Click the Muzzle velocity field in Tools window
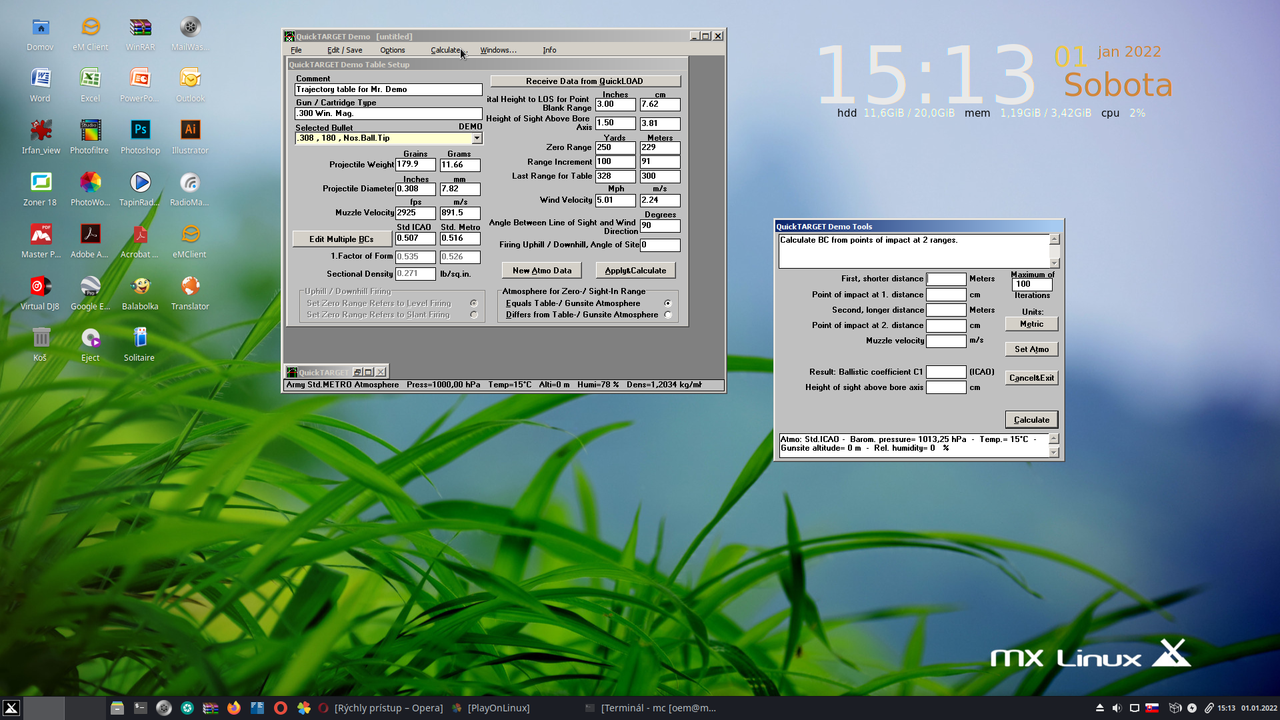The image size is (1280, 720). click(x=945, y=341)
